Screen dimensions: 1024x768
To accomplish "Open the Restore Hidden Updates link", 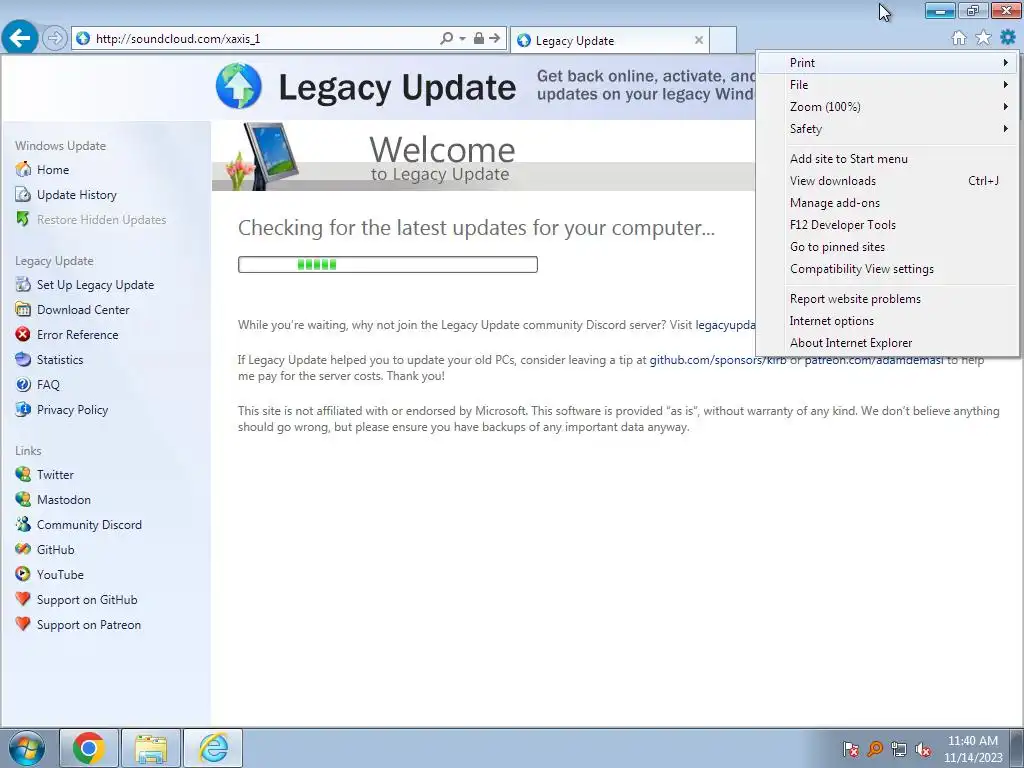I will (x=101, y=219).
